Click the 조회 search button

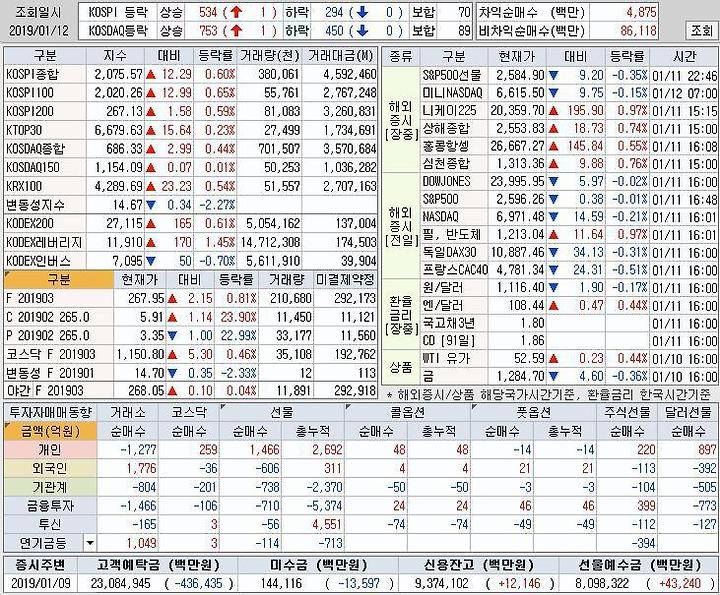tap(702, 30)
